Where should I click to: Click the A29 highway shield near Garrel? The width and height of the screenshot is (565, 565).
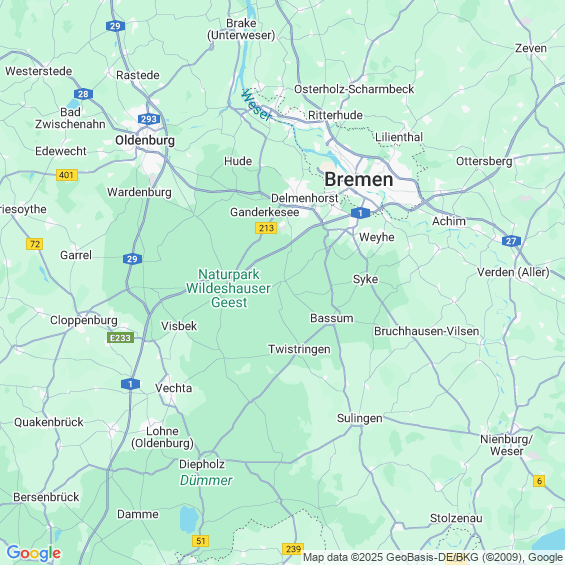(x=132, y=259)
